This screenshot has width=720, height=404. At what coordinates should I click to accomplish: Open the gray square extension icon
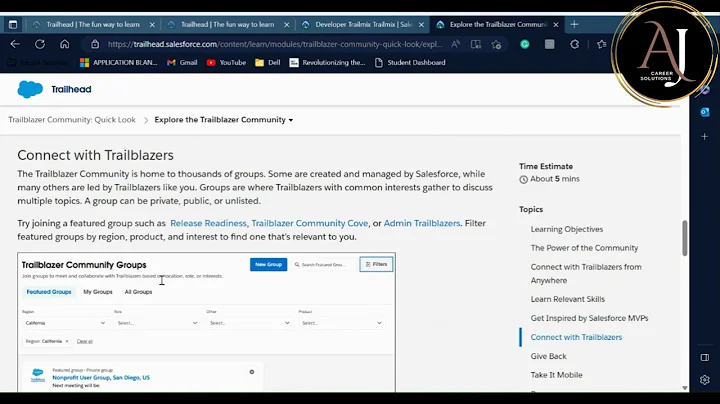click(550, 44)
